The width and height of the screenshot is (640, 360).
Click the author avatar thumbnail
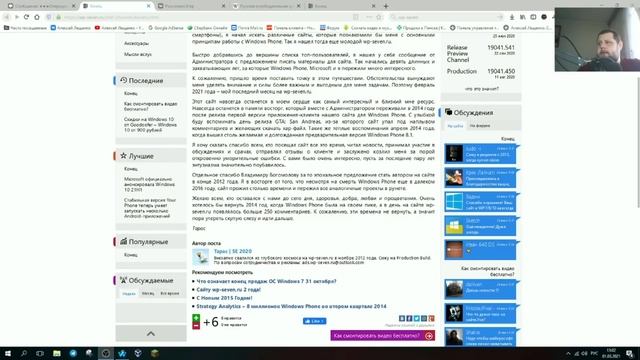tap(200, 257)
